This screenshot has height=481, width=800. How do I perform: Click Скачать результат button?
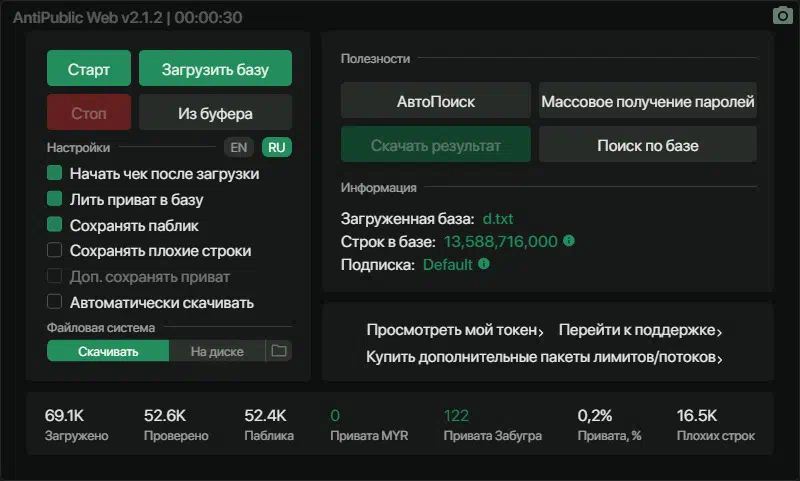point(436,144)
